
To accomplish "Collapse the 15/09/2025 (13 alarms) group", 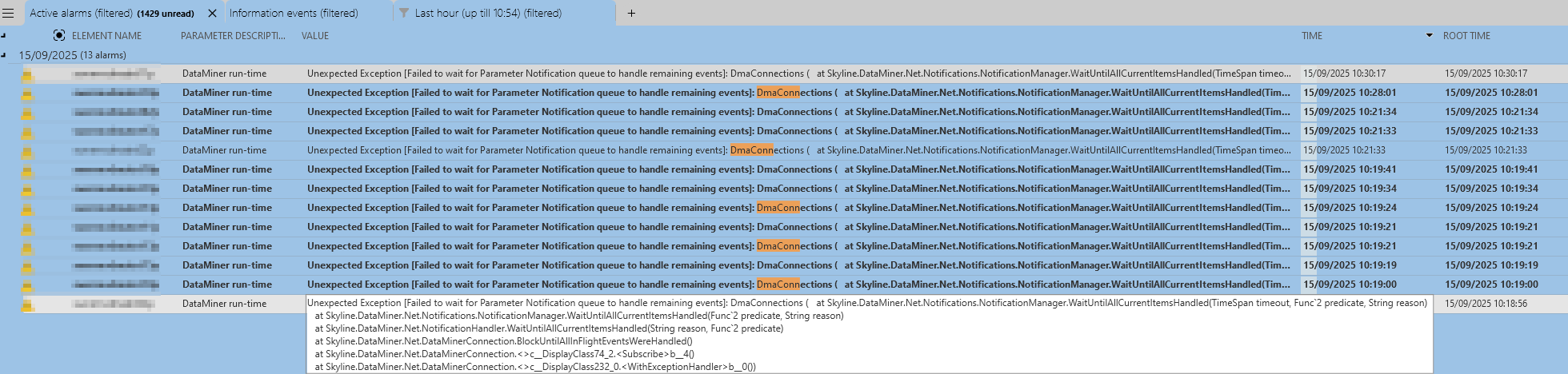I will pos(4,55).
